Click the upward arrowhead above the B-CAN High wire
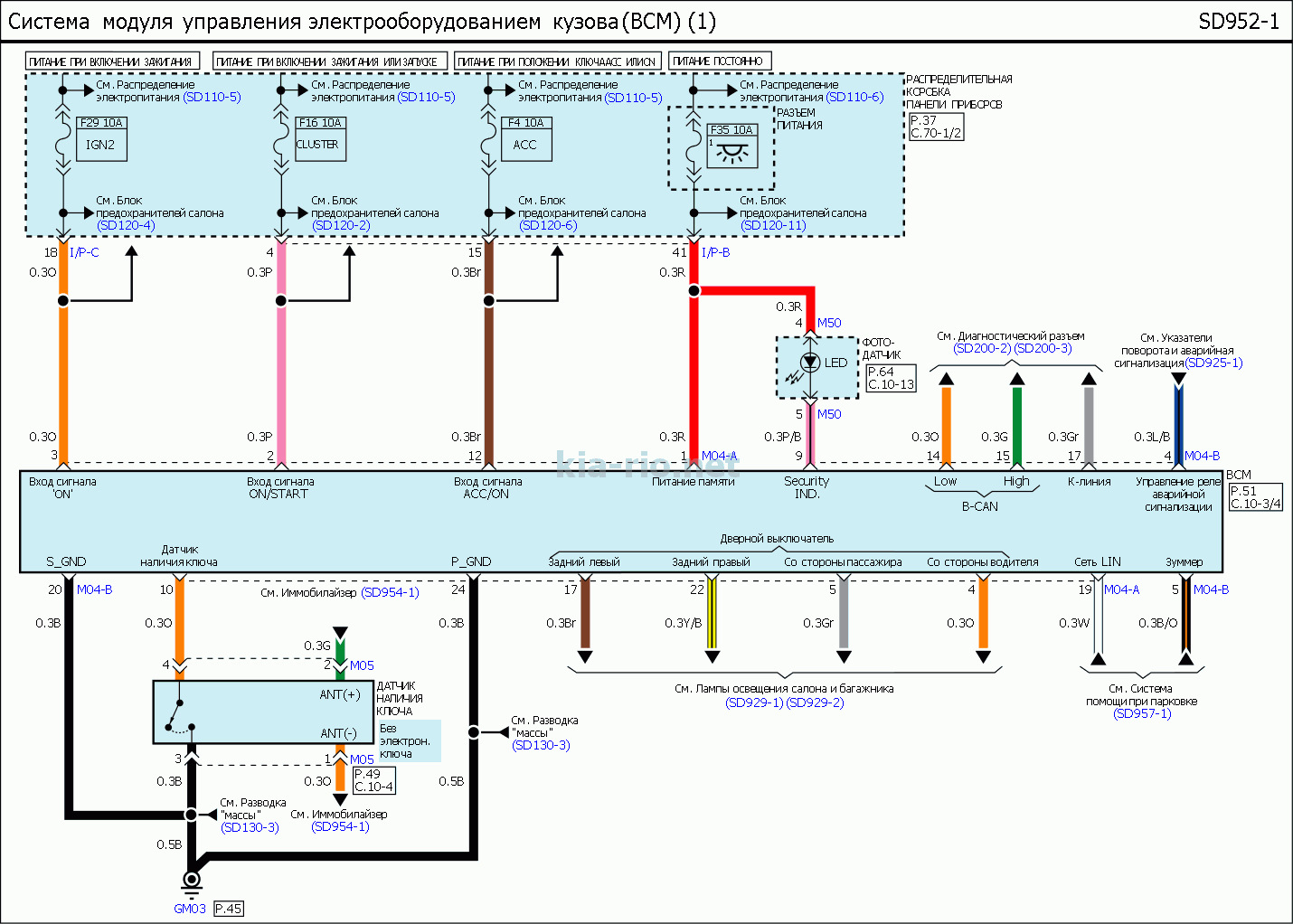Screen dimensions: 1293x924 pyautogui.click(x=1017, y=379)
